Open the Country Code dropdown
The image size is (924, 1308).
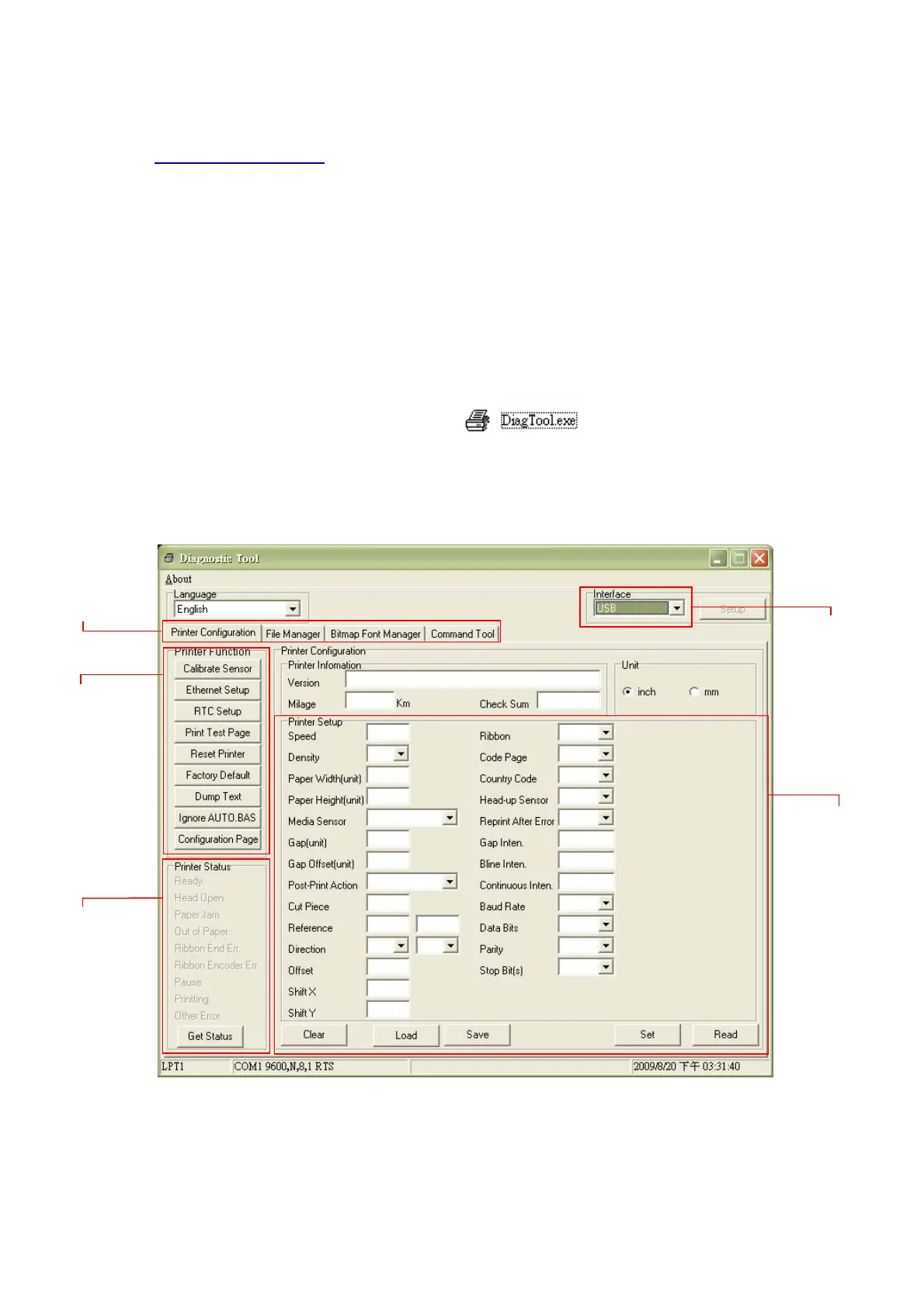(x=606, y=775)
